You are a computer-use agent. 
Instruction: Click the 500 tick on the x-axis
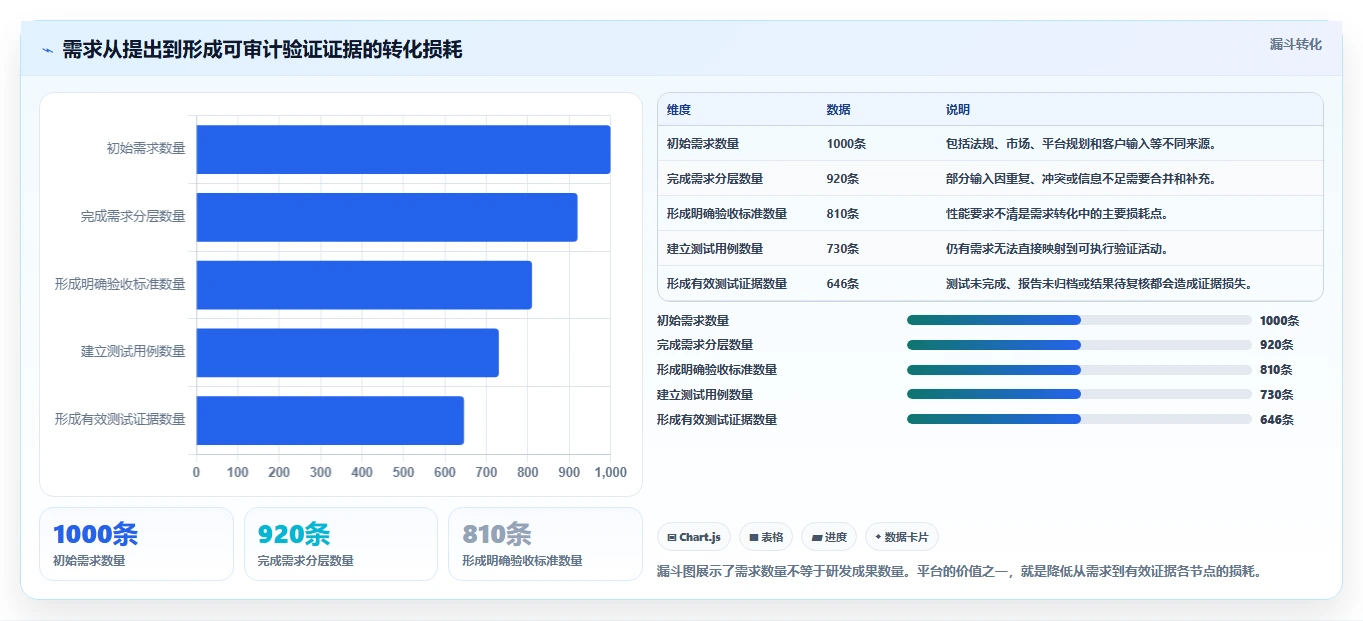(x=403, y=472)
